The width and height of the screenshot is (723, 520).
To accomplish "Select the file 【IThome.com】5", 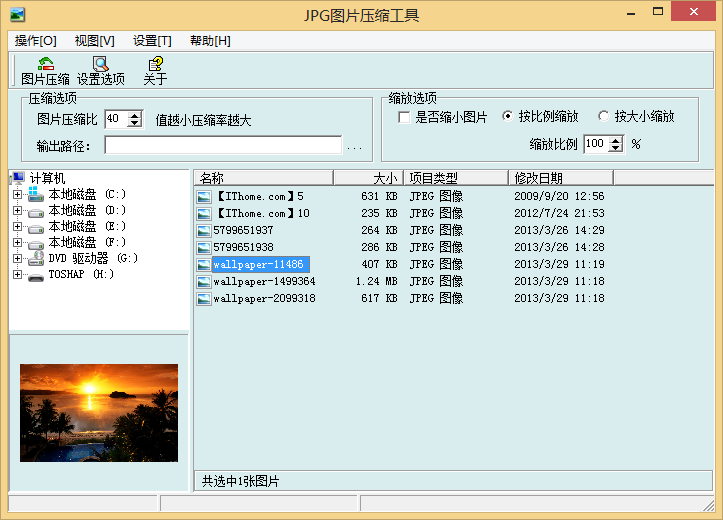I will click(261, 196).
